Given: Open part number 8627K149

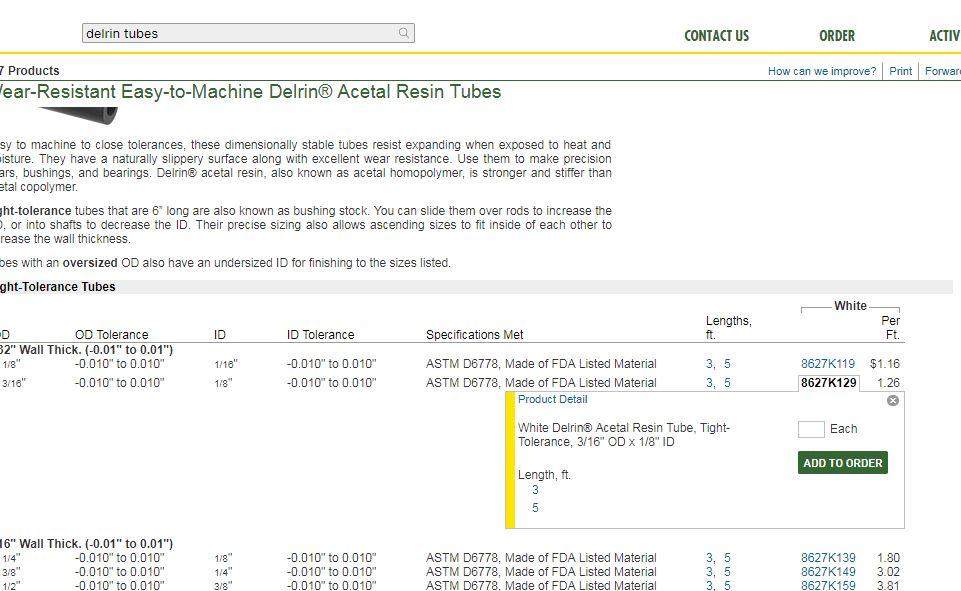Looking at the screenshot, I should pyautogui.click(x=828, y=572).
